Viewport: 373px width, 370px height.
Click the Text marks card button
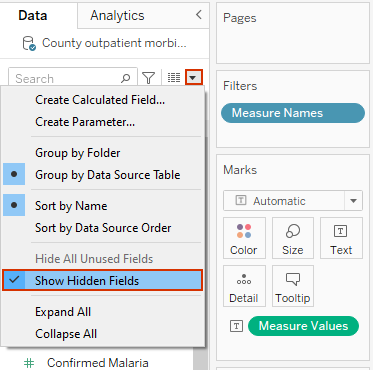pos(341,238)
